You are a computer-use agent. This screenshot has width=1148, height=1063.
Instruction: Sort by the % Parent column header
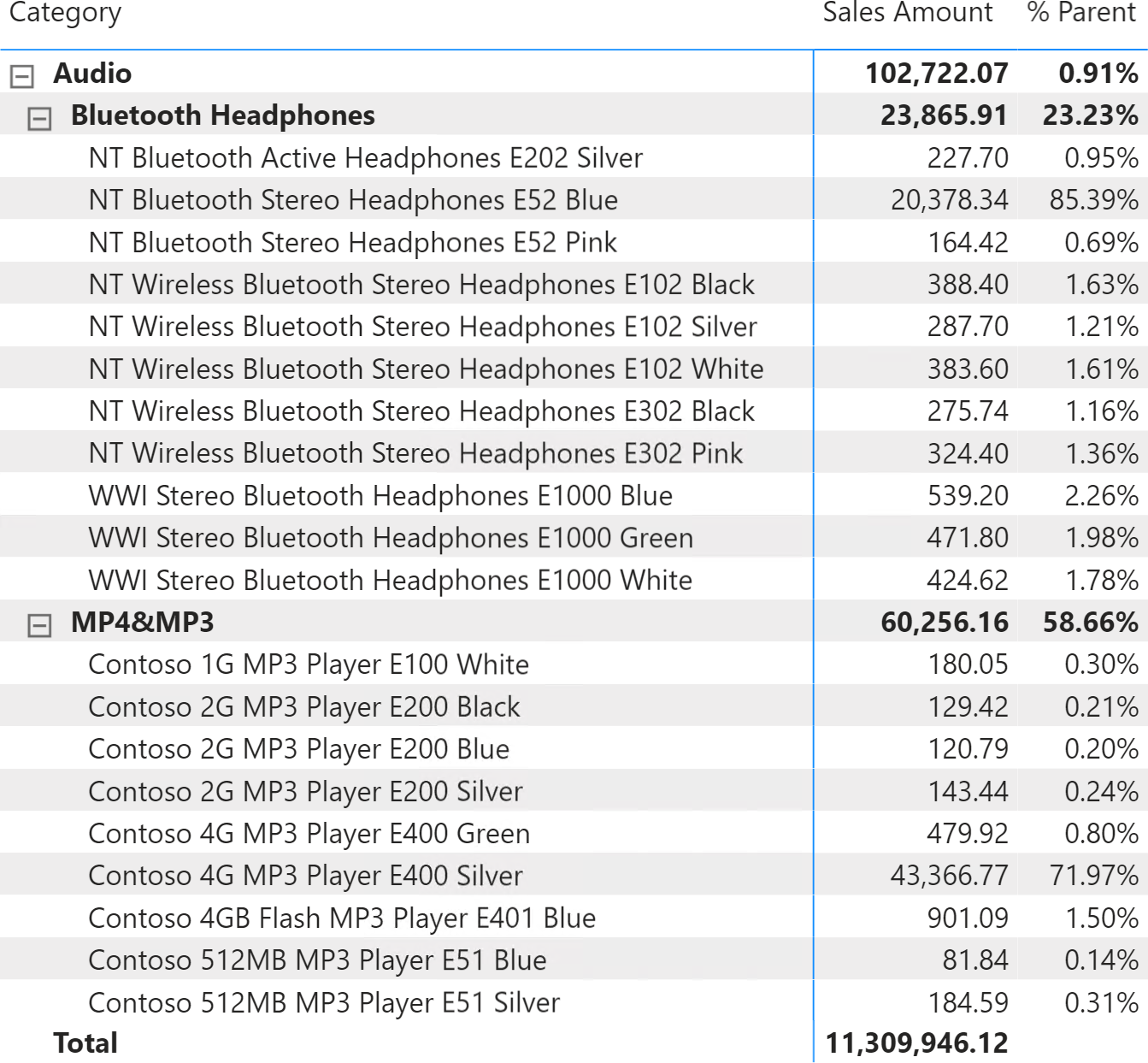point(1082,13)
